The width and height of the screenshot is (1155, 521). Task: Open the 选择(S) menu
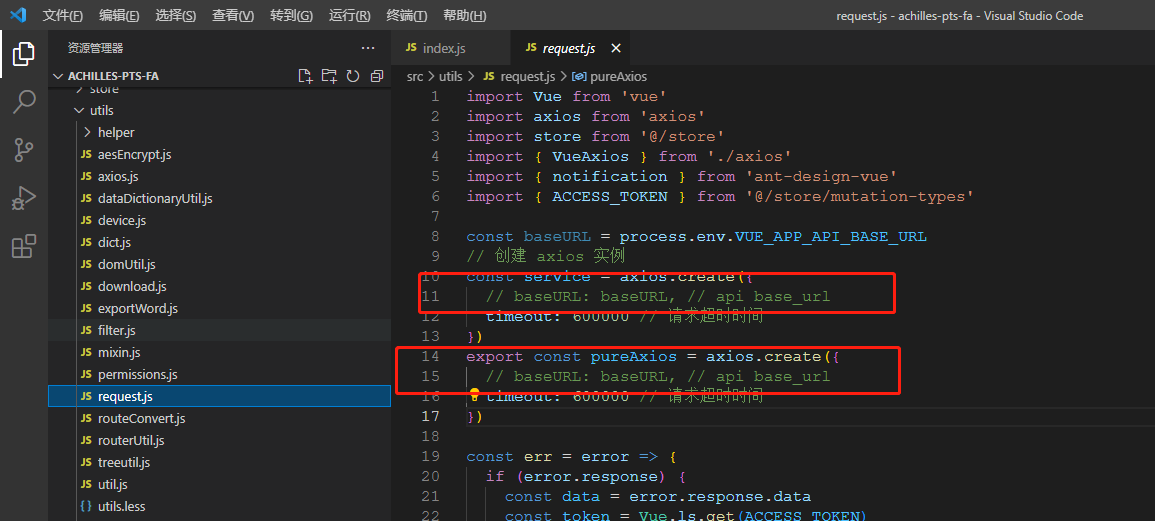click(x=176, y=15)
